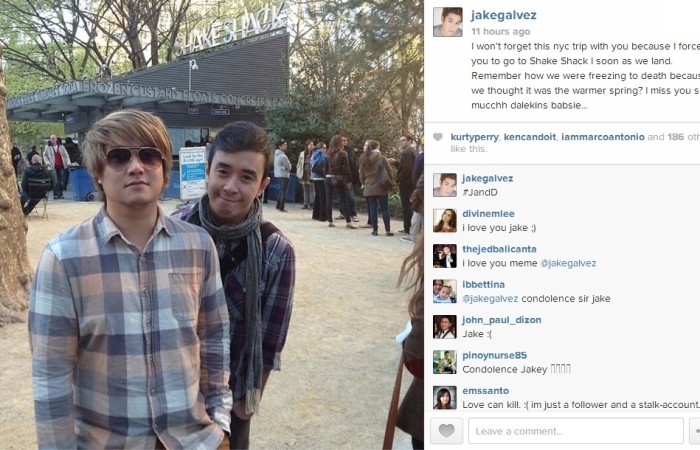Click the 11 hours ago timestamp
Screen dimensions: 700x450
pos(500,32)
